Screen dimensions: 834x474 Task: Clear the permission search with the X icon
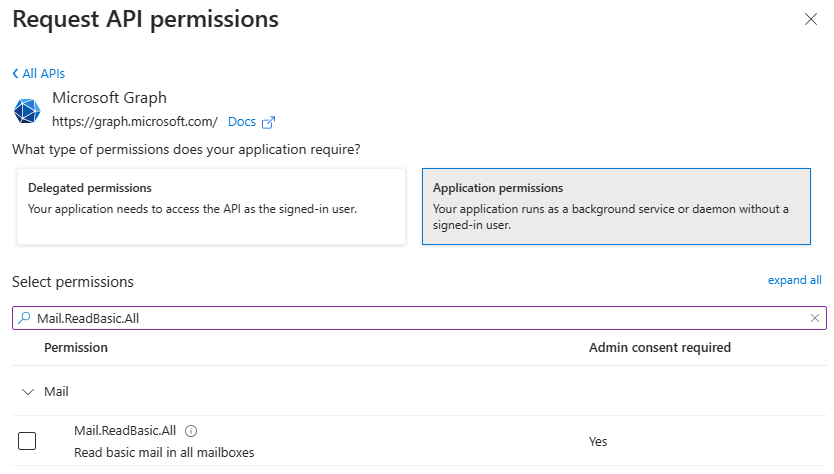[814, 318]
